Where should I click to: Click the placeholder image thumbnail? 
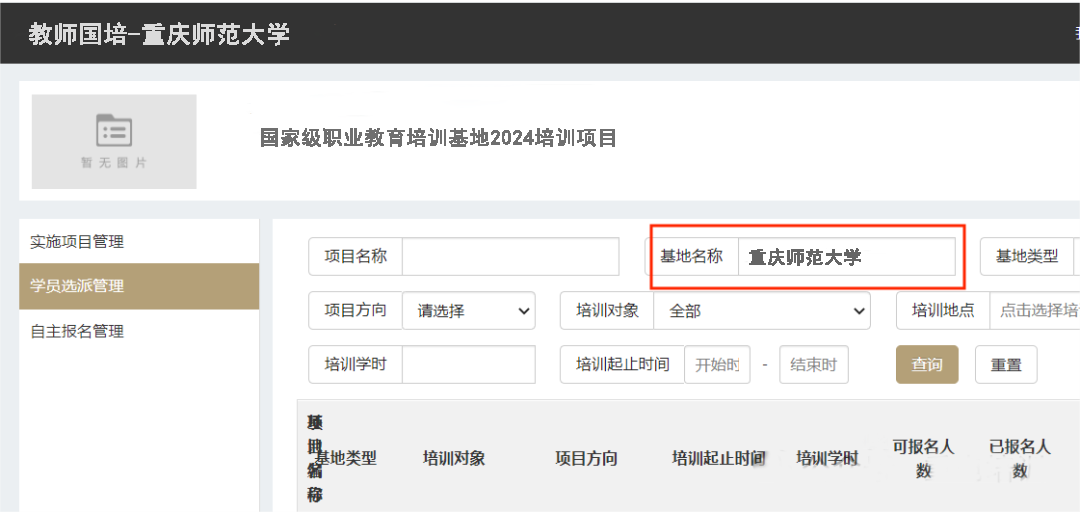tap(114, 141)
